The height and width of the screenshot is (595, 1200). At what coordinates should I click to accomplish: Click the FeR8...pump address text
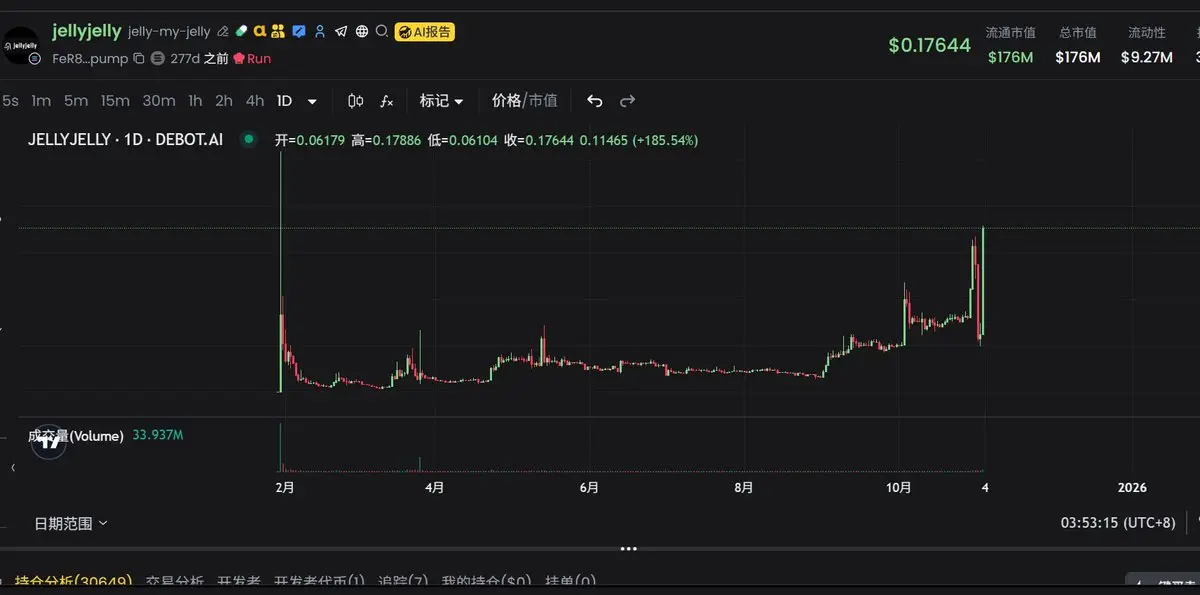pyautogui.click(x=90, y=59)
